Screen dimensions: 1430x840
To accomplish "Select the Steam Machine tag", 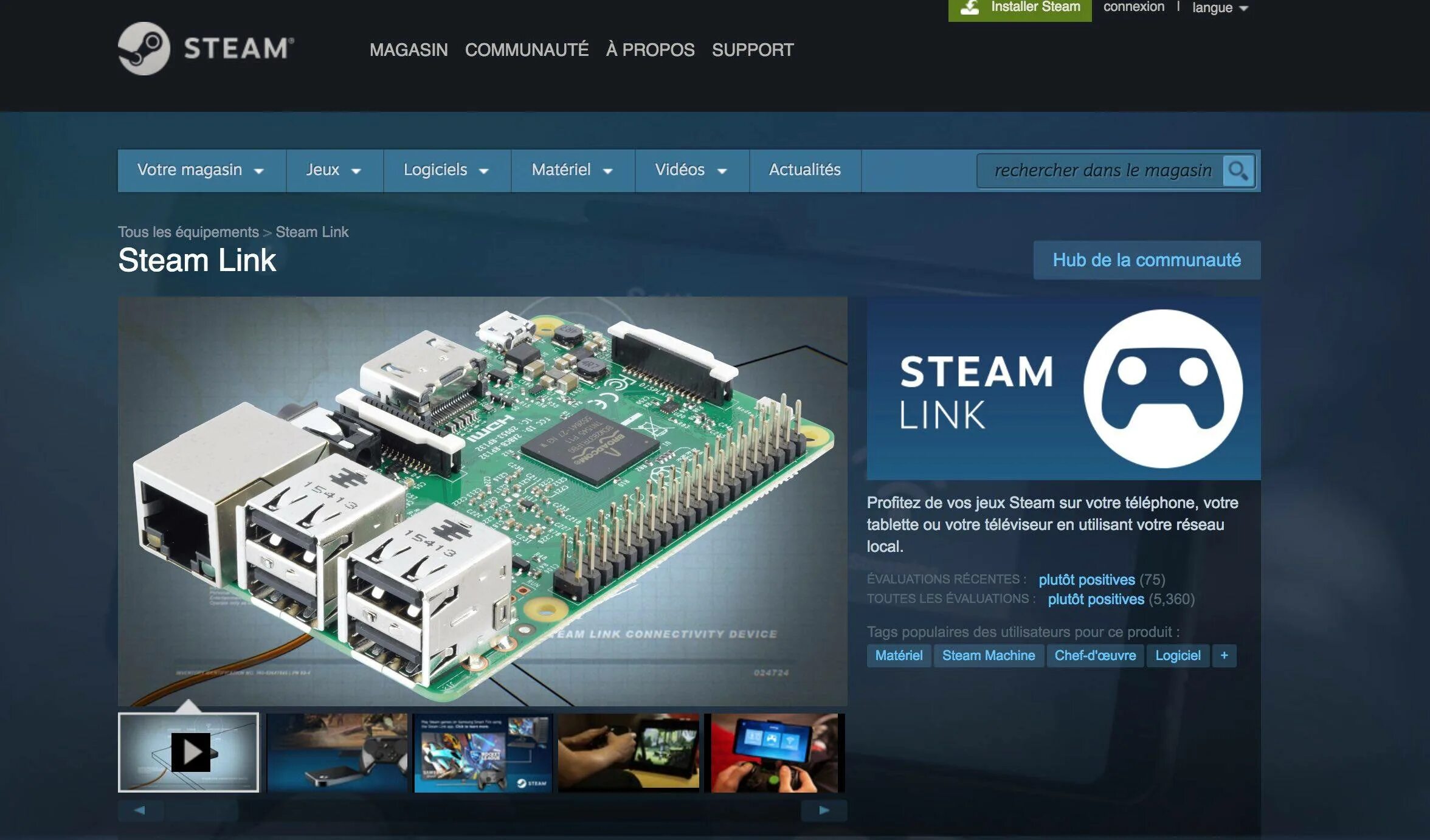I will pos(989,655).
